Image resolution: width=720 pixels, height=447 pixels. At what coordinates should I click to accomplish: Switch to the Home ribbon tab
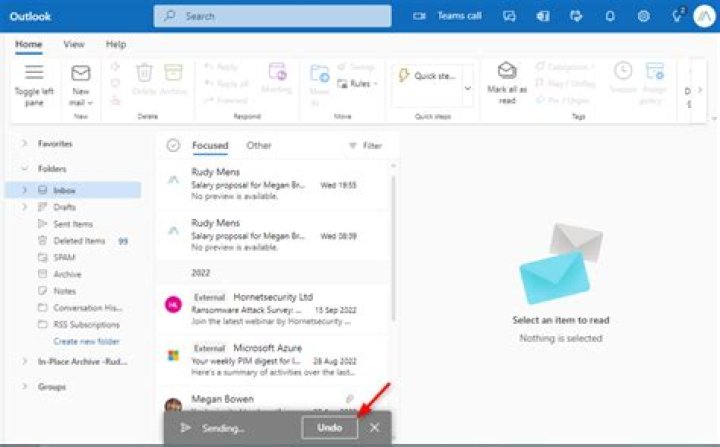(x=28, y=44)
